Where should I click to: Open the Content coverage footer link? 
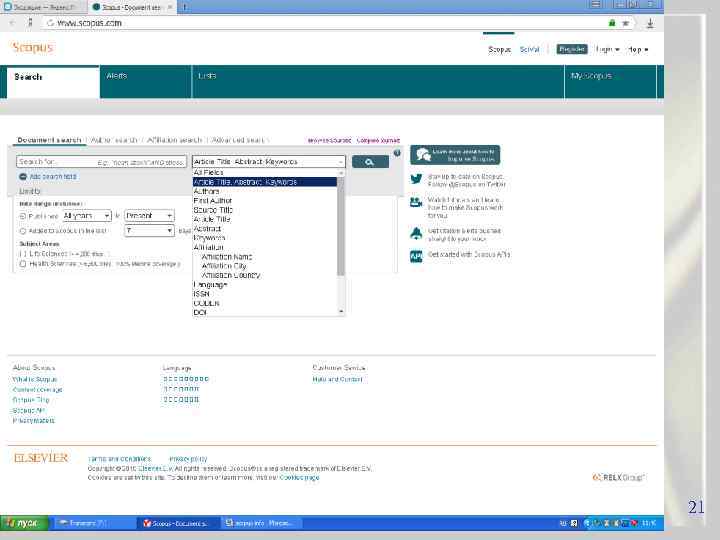(37, 390)
